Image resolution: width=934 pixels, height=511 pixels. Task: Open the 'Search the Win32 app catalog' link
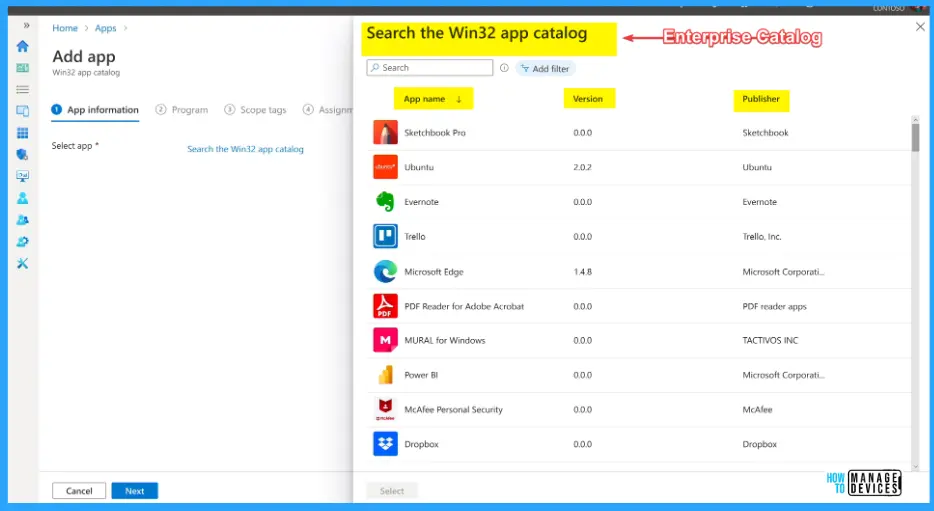tap(245, 149)
